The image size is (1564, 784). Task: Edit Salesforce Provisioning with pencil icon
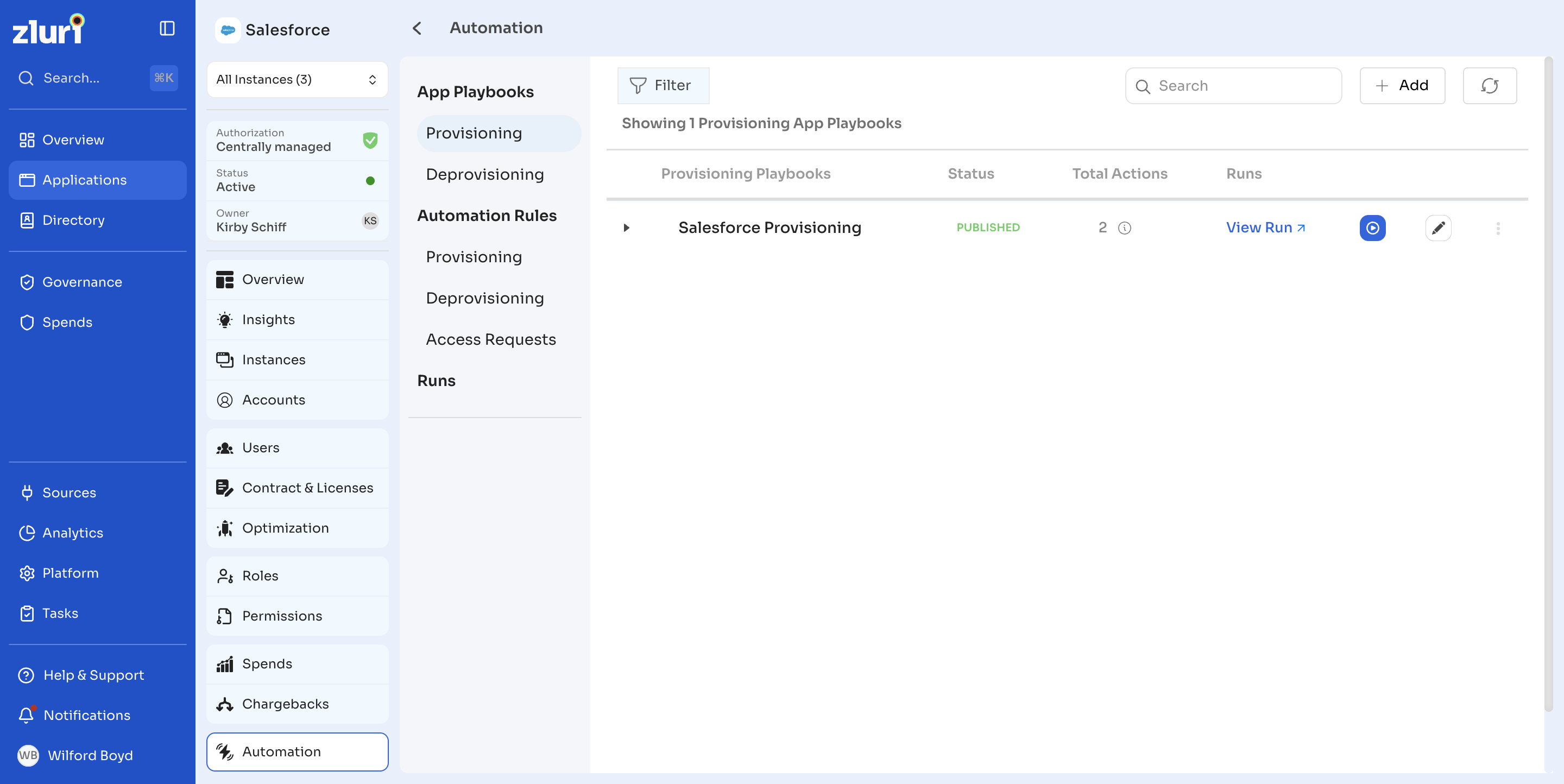coord(1437,227)
